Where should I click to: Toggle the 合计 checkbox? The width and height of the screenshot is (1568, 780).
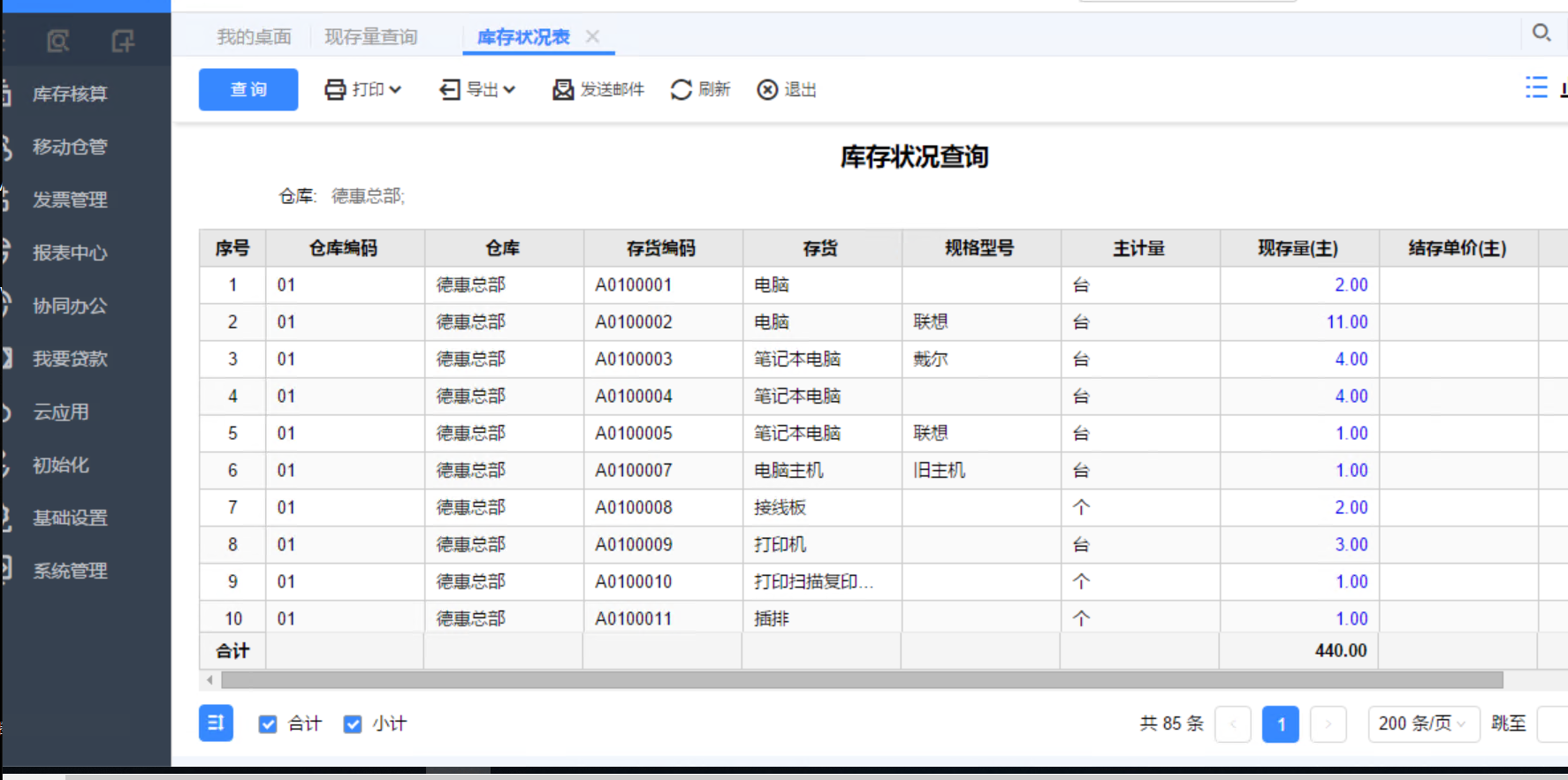coord(268,724)
